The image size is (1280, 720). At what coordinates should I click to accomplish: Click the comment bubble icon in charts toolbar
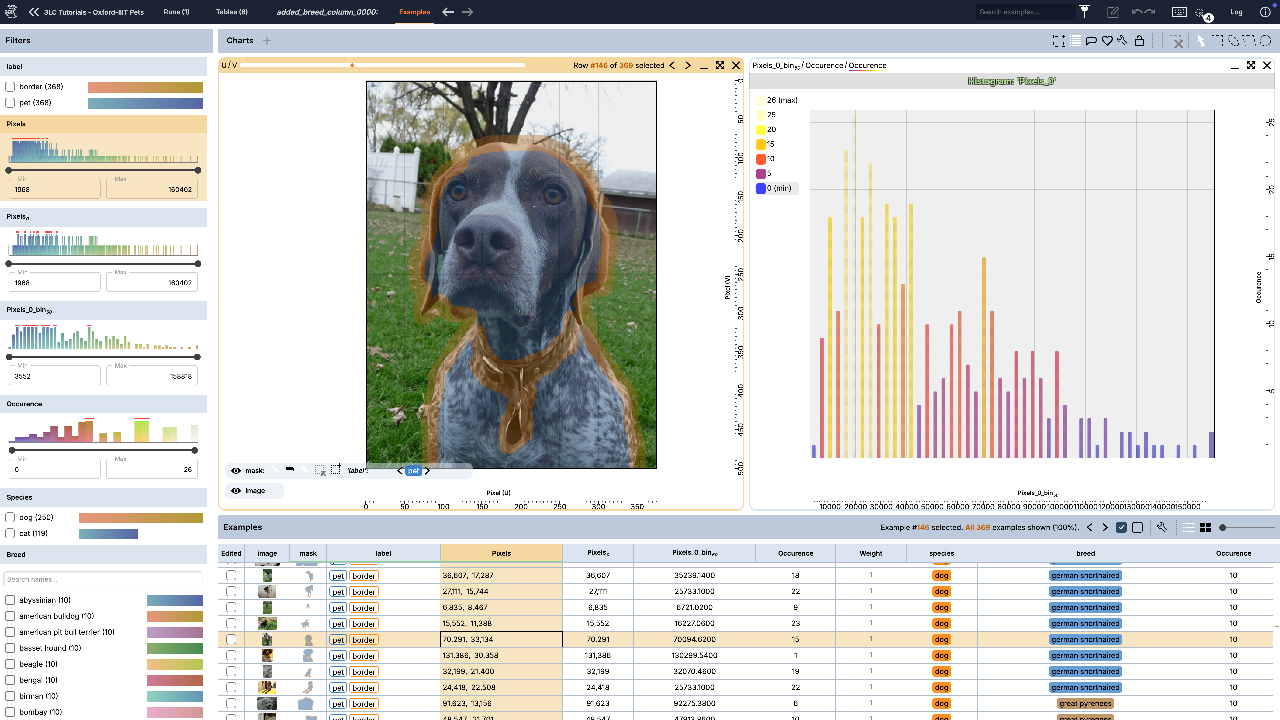(1091, 41)
